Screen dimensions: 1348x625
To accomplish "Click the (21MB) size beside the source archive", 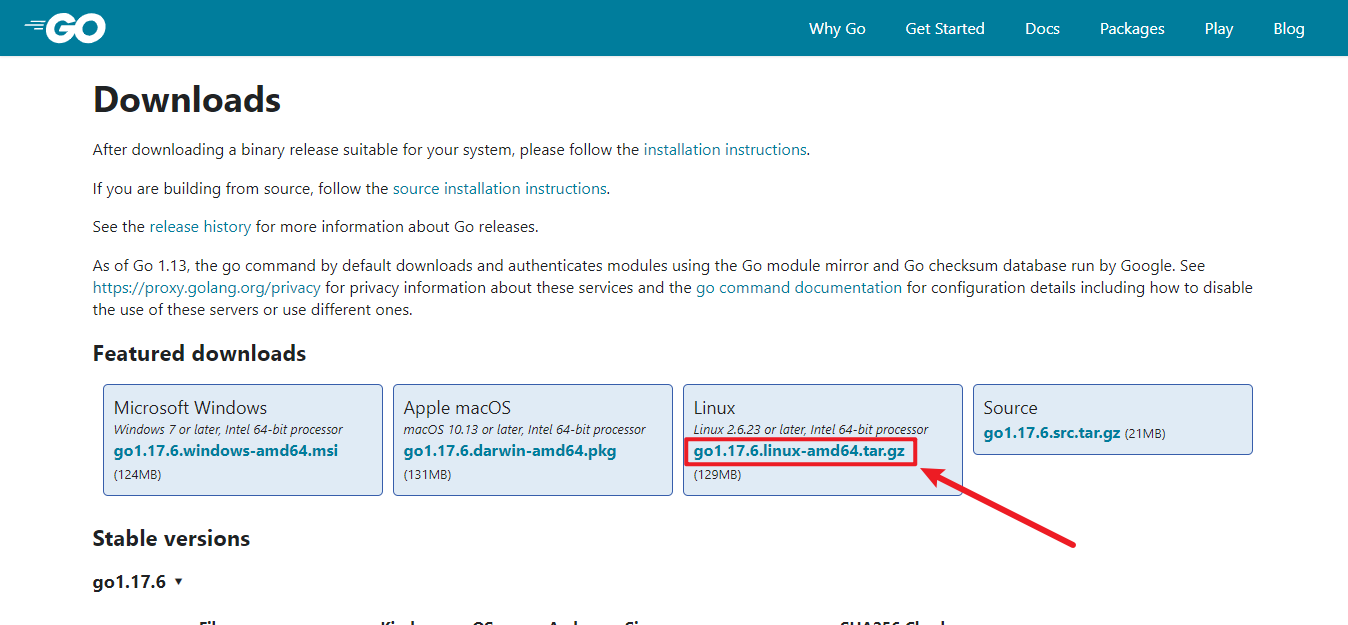I will point(1145,434).
